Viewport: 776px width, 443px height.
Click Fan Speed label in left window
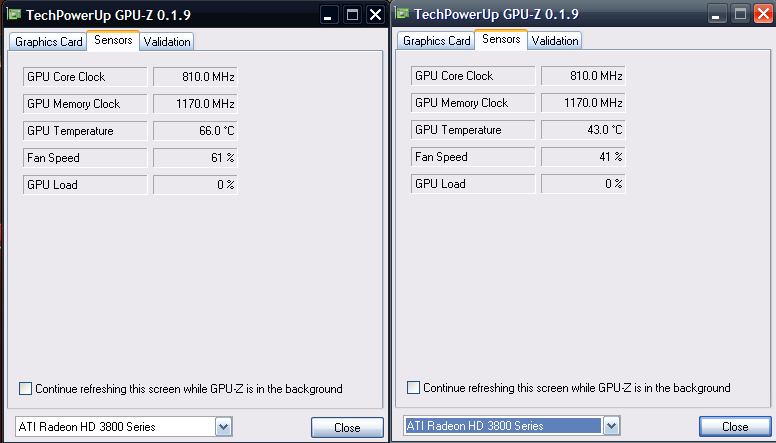(x=85, y=158)
